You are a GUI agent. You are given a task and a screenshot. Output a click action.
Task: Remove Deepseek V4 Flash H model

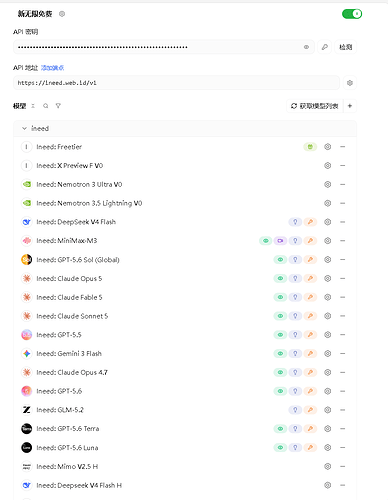342,485
